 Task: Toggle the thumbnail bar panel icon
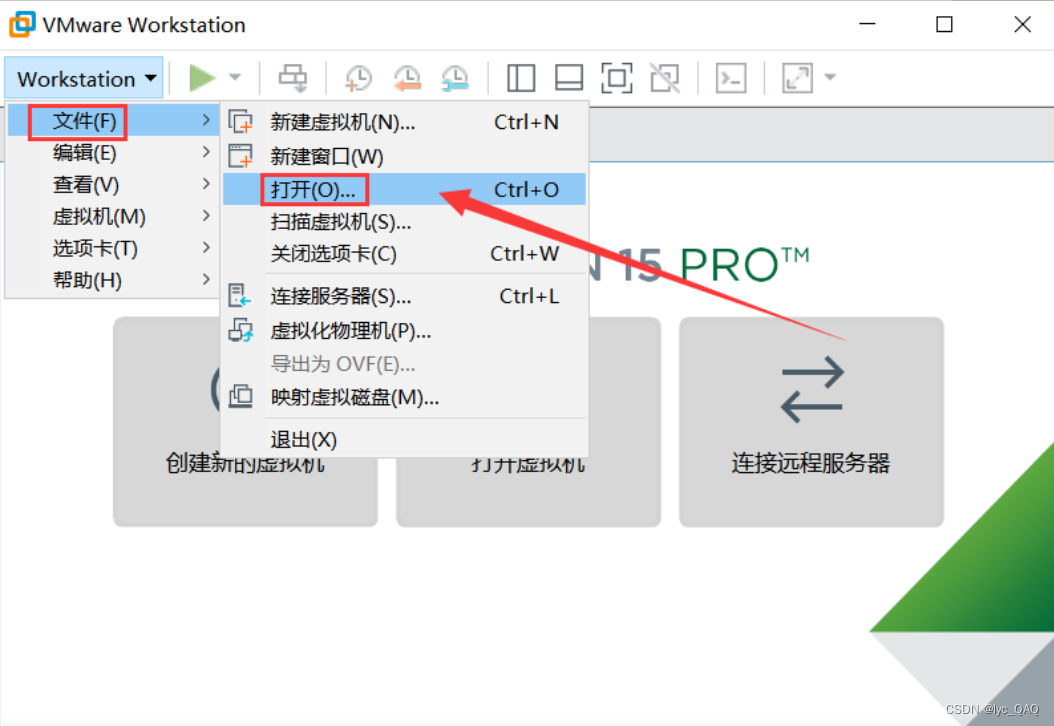569,78
